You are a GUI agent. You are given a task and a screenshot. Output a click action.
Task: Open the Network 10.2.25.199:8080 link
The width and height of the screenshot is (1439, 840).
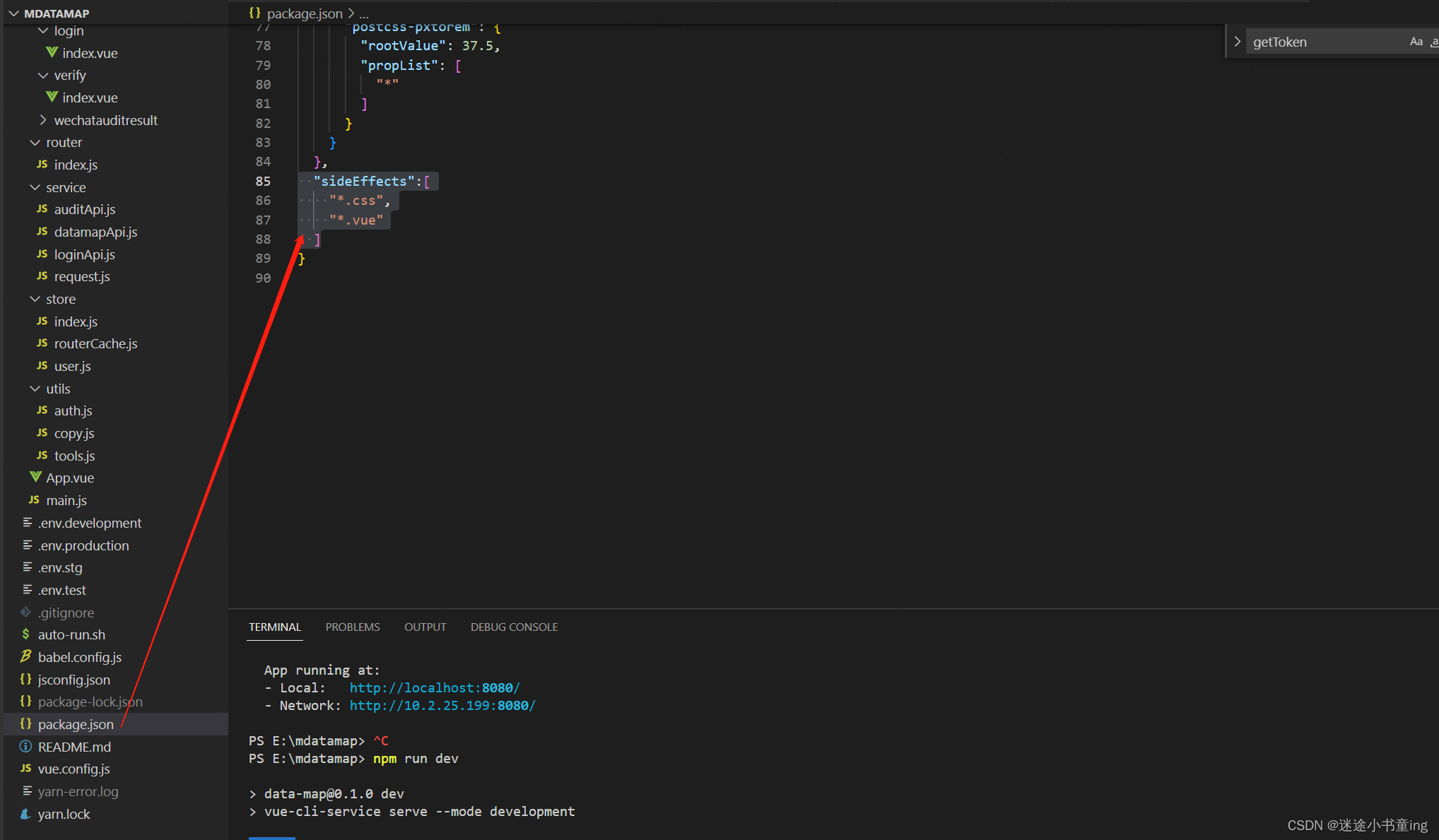click(442, 706)
